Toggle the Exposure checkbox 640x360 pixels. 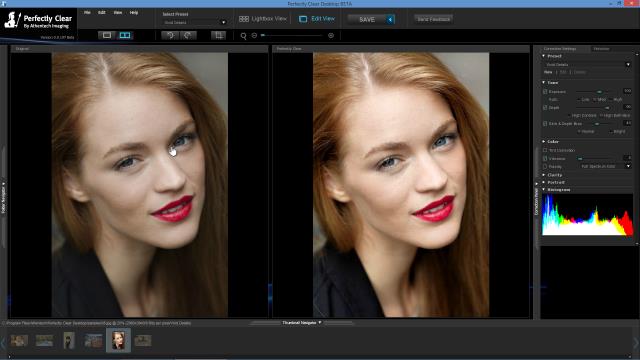tap(545, 92)
